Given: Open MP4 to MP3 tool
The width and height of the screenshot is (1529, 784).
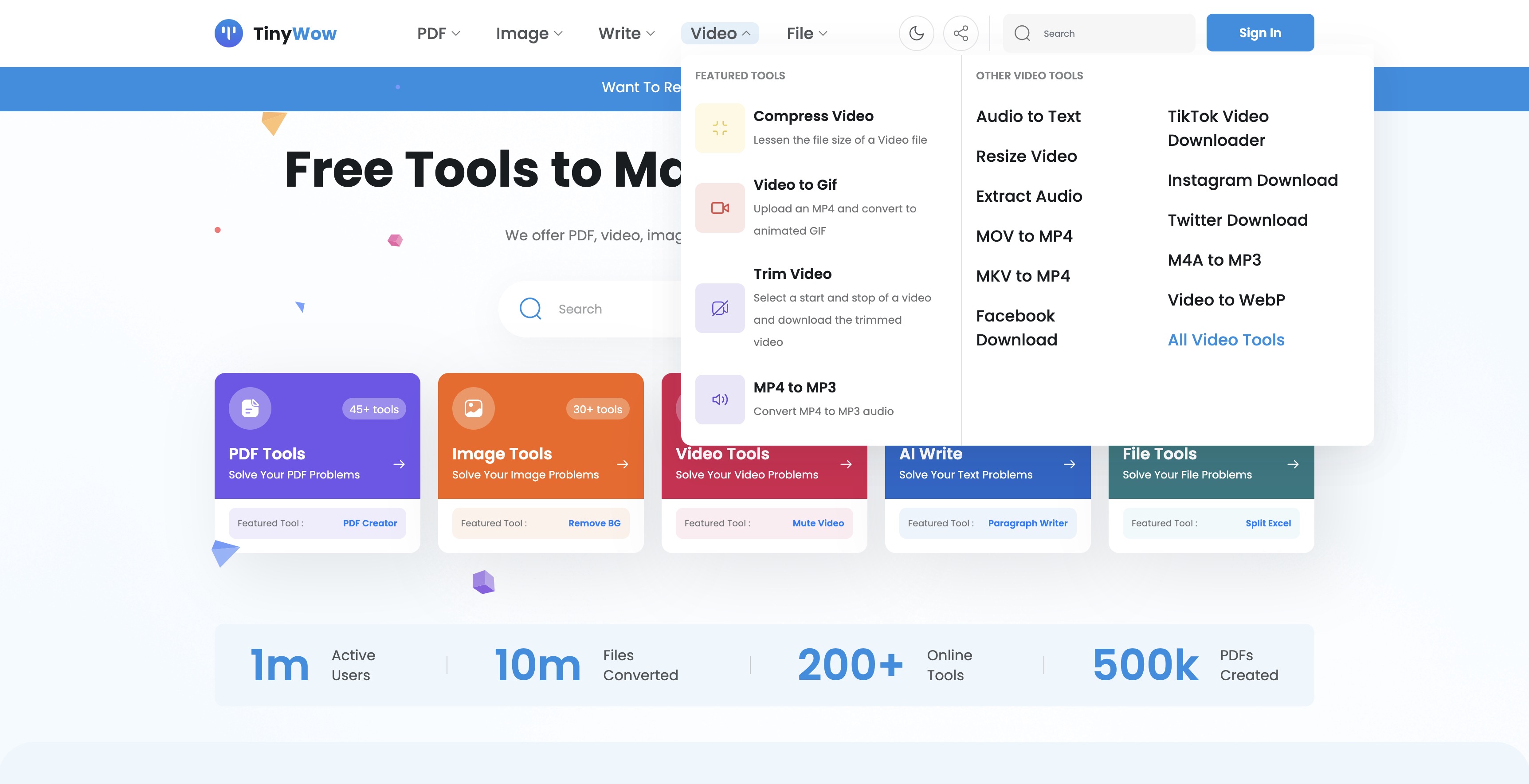Looking at the screenshot, I should point(794,388).
